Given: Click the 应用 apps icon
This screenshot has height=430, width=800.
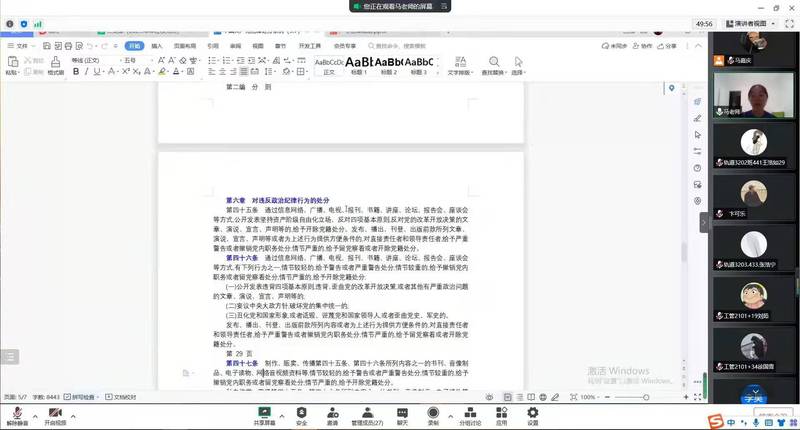Looking at the screenshot, I should pyautogui.click(x=502, y=411).
